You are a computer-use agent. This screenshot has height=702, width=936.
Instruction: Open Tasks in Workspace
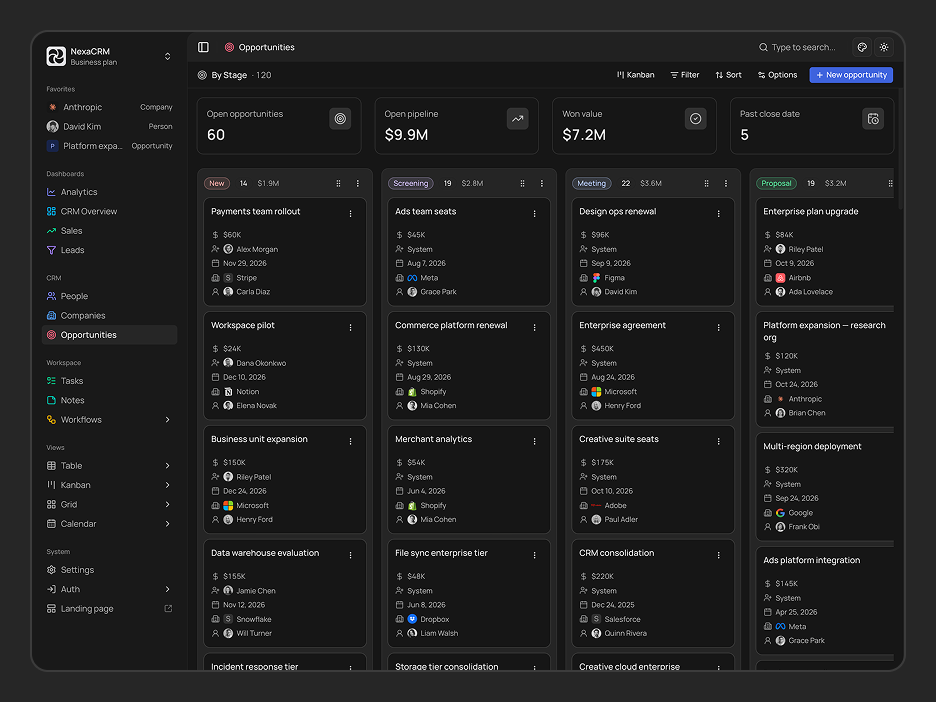(x=109, y=381)
